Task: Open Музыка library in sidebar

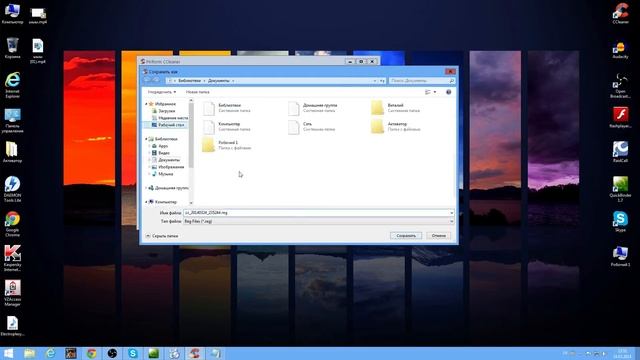Action: (x=162, y=174)
